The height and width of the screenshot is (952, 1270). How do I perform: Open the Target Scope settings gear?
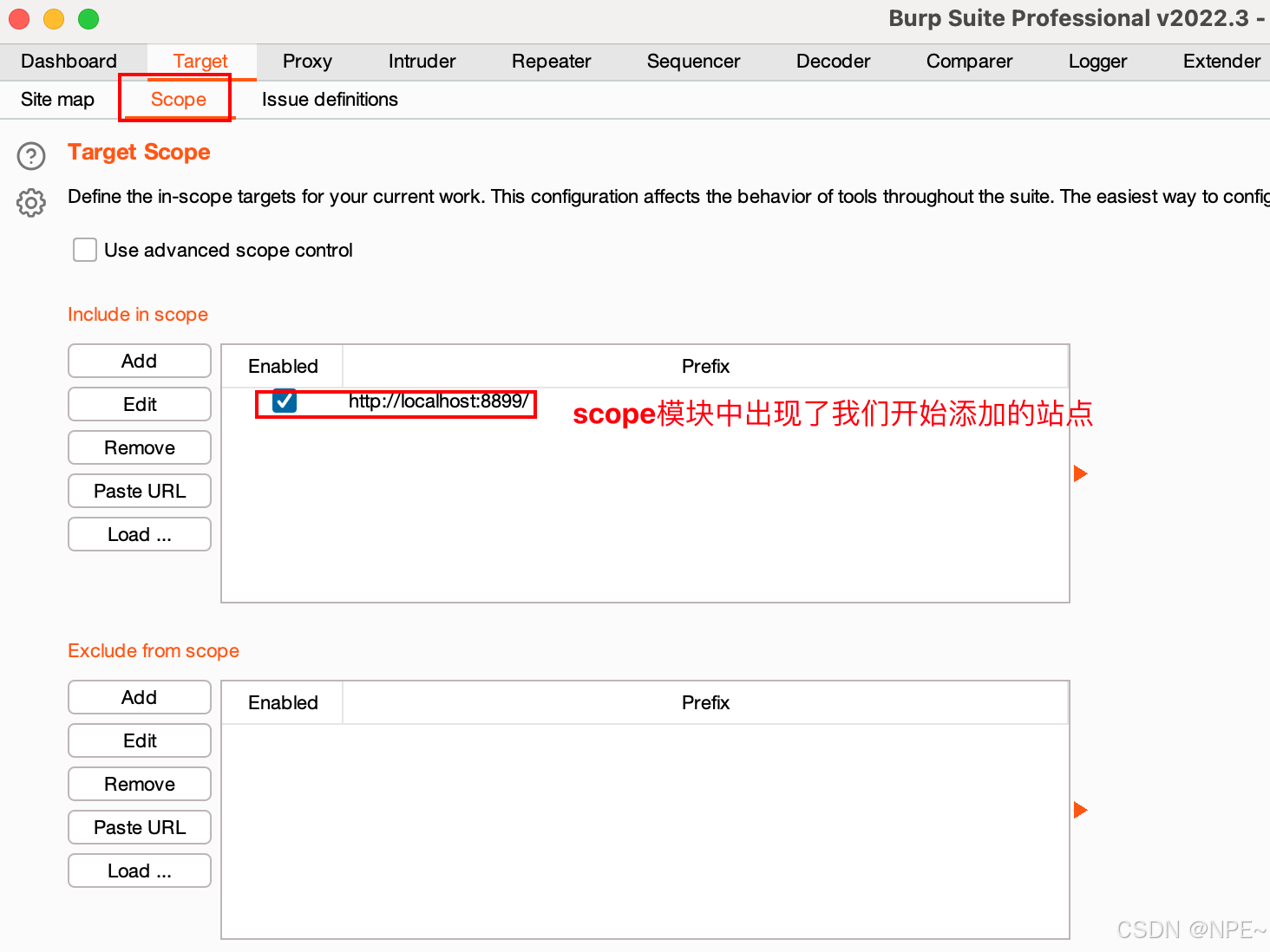31,202
